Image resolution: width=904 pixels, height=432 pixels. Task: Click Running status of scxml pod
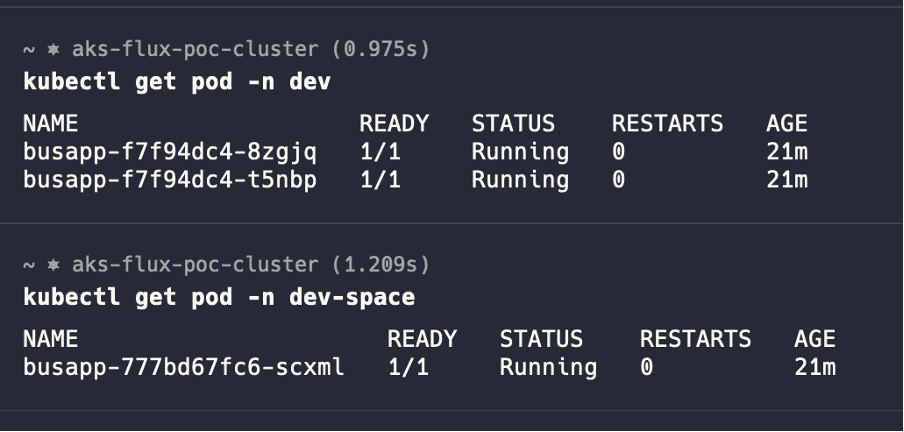pos(548,367)
